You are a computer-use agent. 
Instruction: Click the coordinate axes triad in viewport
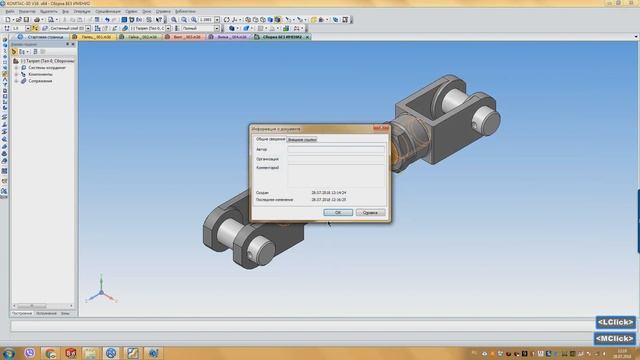[x=101, y=289]
